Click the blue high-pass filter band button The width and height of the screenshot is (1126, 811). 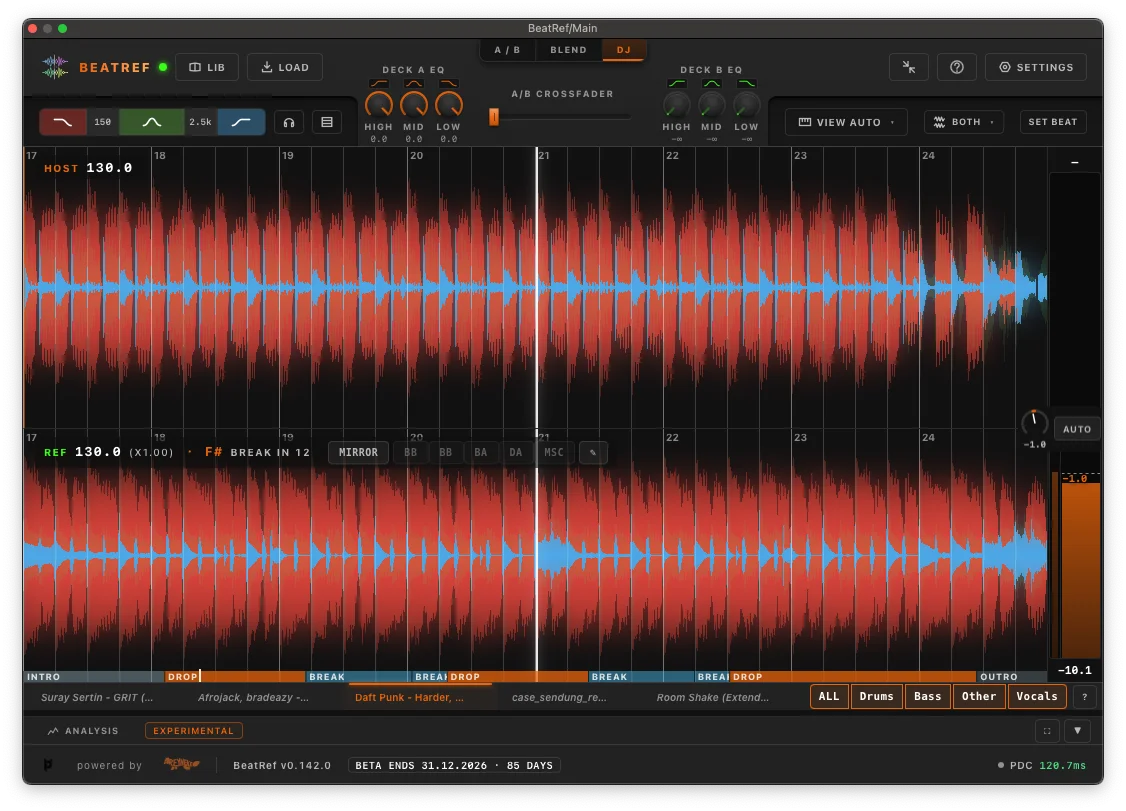click(x=241, y=122)
